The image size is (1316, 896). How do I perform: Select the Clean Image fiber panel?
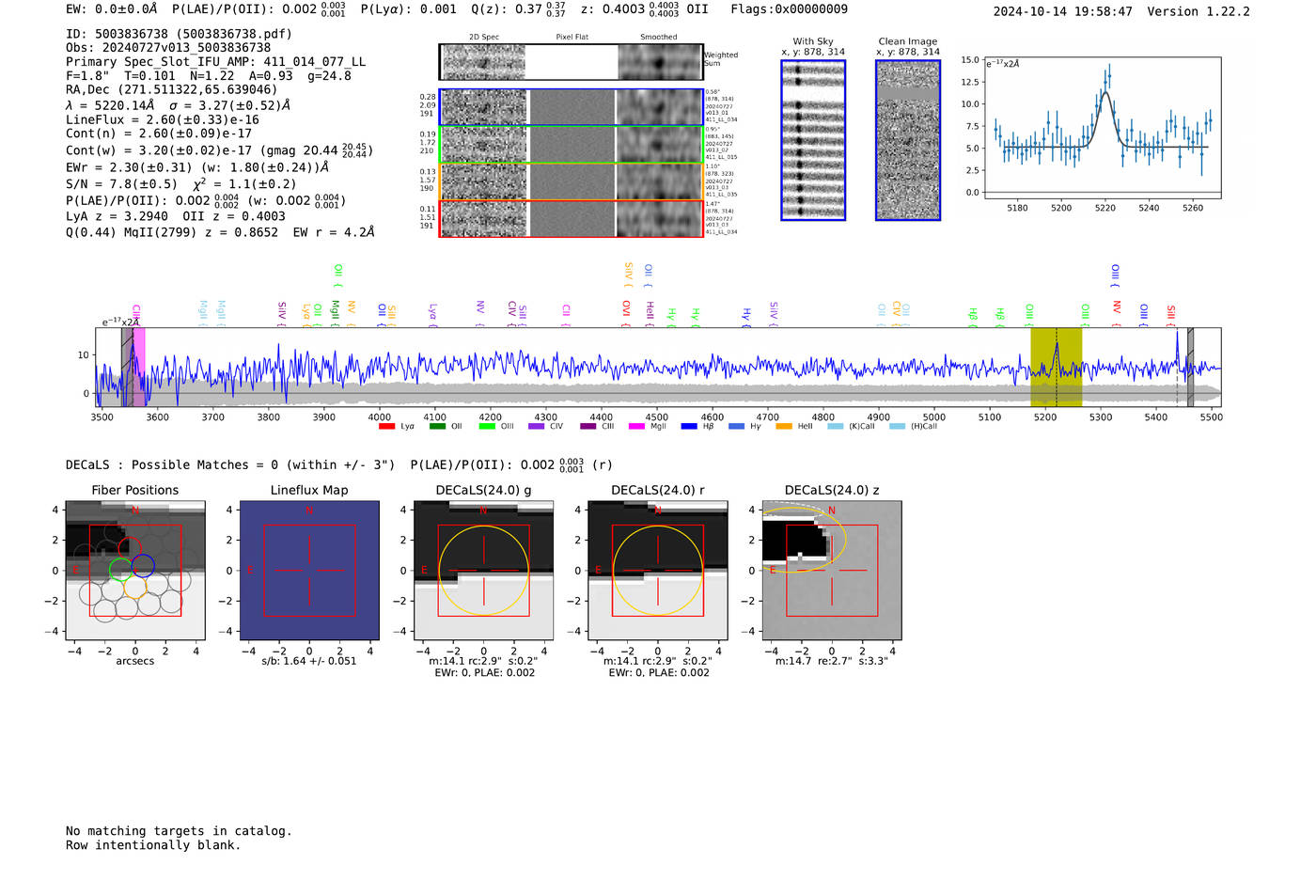point(908,140)
